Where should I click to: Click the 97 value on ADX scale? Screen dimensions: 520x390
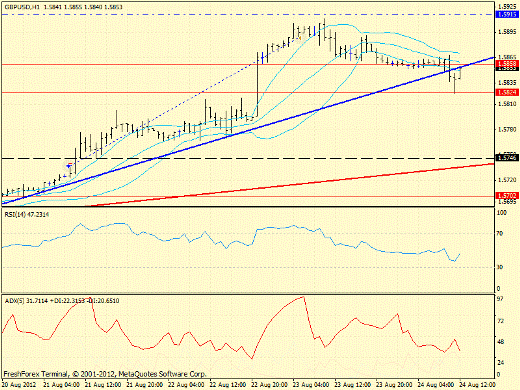(x=500, y=299)
